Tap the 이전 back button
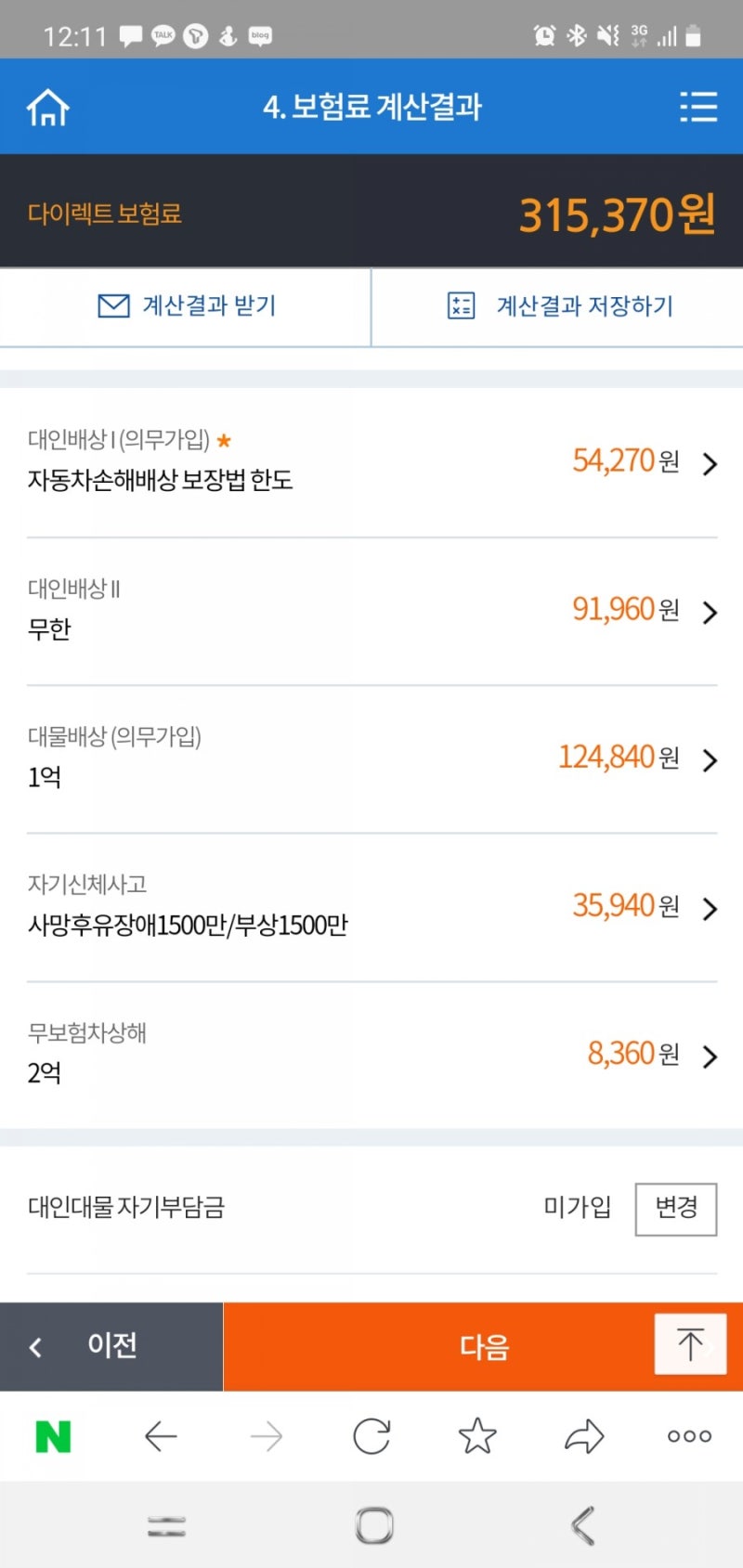 tap(111, 1346)
